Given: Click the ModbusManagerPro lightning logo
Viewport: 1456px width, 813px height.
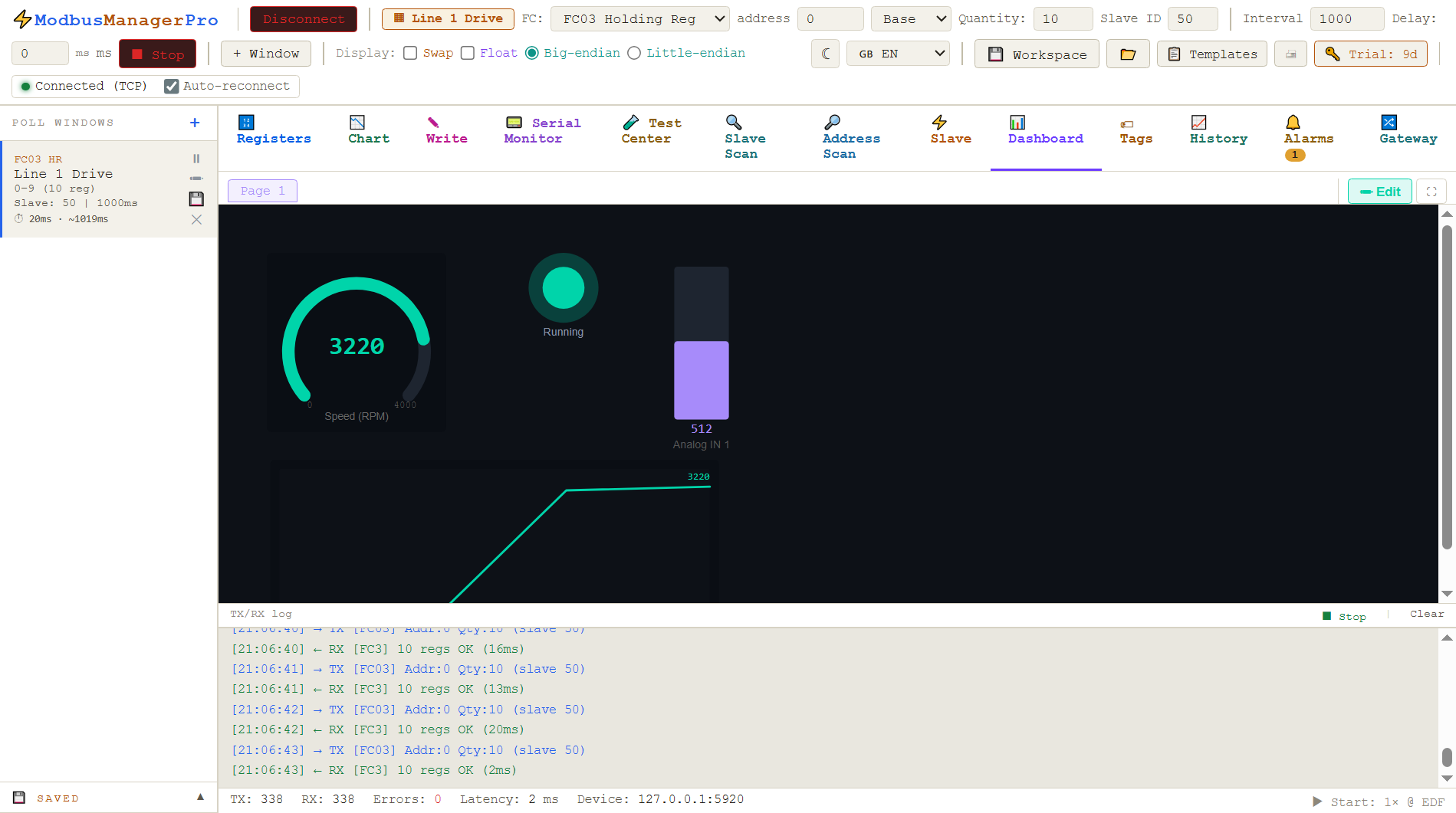Looking at the screenshot, I should (x=23, y=19).
